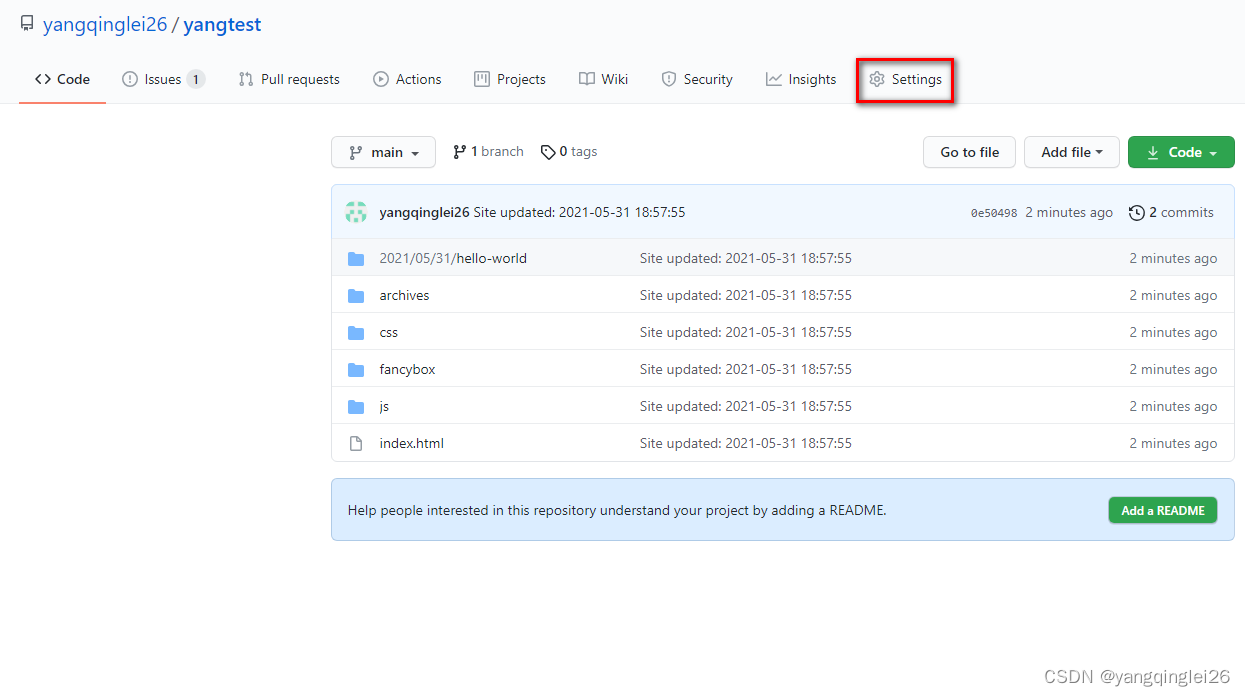Click the book icon on Wiki tab
The height and width of the screenshot is (696, 1245).
pyautogui.click(x=587, y=79)
